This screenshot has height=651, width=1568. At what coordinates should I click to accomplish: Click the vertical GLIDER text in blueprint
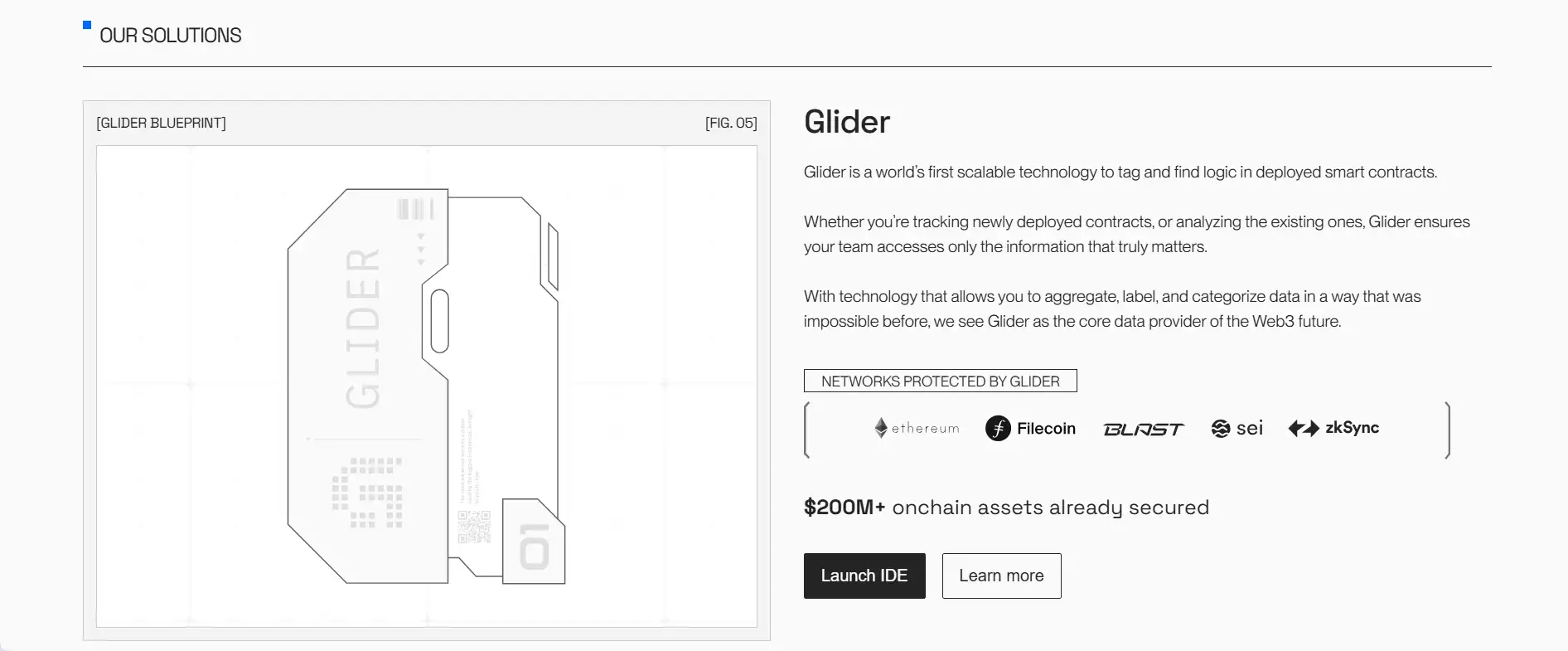(x=363, y=328)
